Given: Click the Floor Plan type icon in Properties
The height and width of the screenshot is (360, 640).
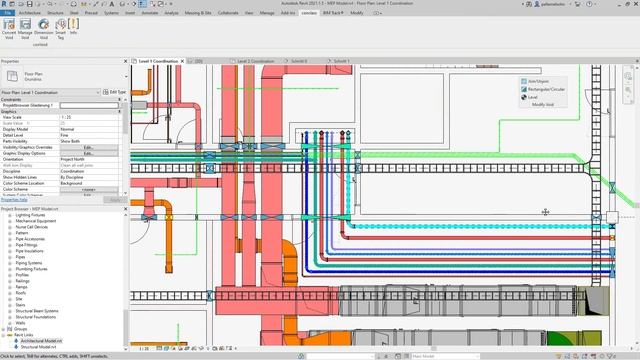Looking at the screenshot, I should coord(12,76).
